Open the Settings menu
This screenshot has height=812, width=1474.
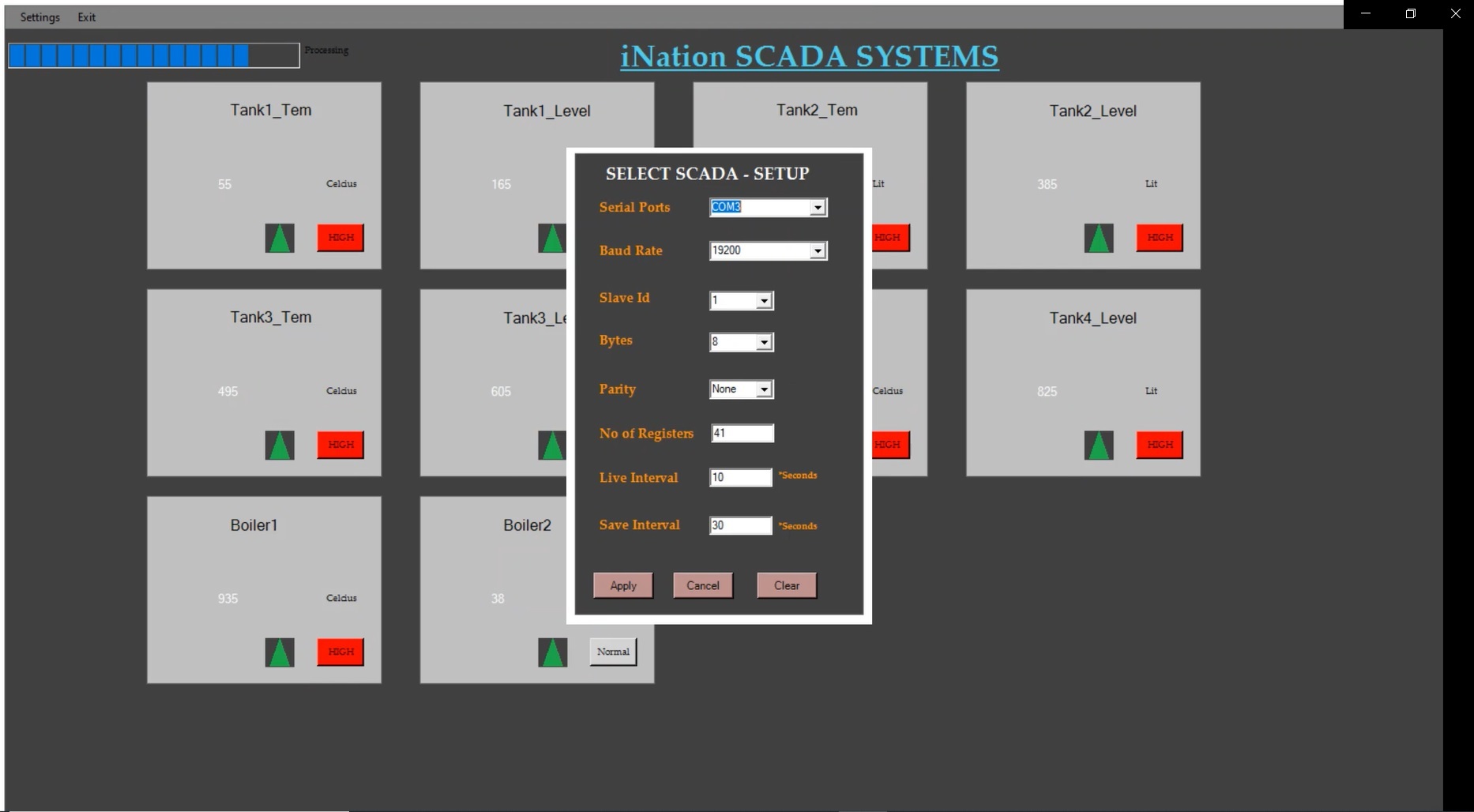click(39, 17)
